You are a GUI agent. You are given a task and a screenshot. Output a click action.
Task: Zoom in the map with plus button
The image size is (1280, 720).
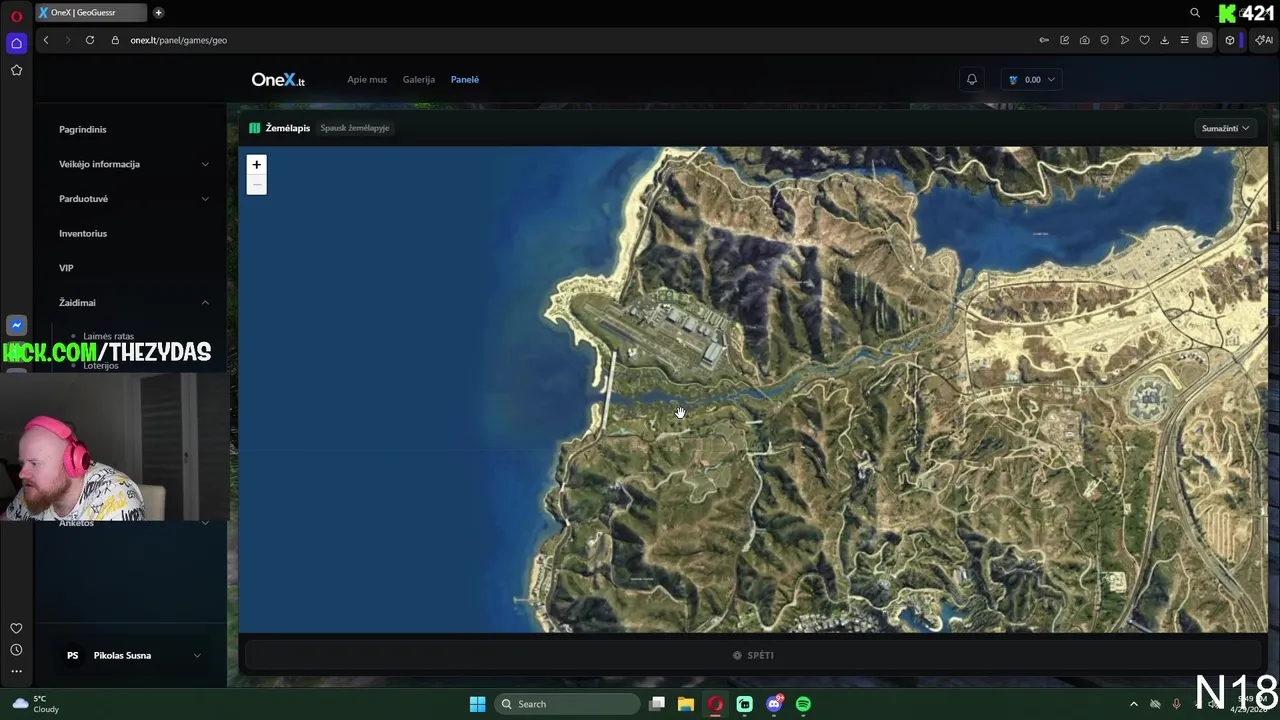coord(257,165)
